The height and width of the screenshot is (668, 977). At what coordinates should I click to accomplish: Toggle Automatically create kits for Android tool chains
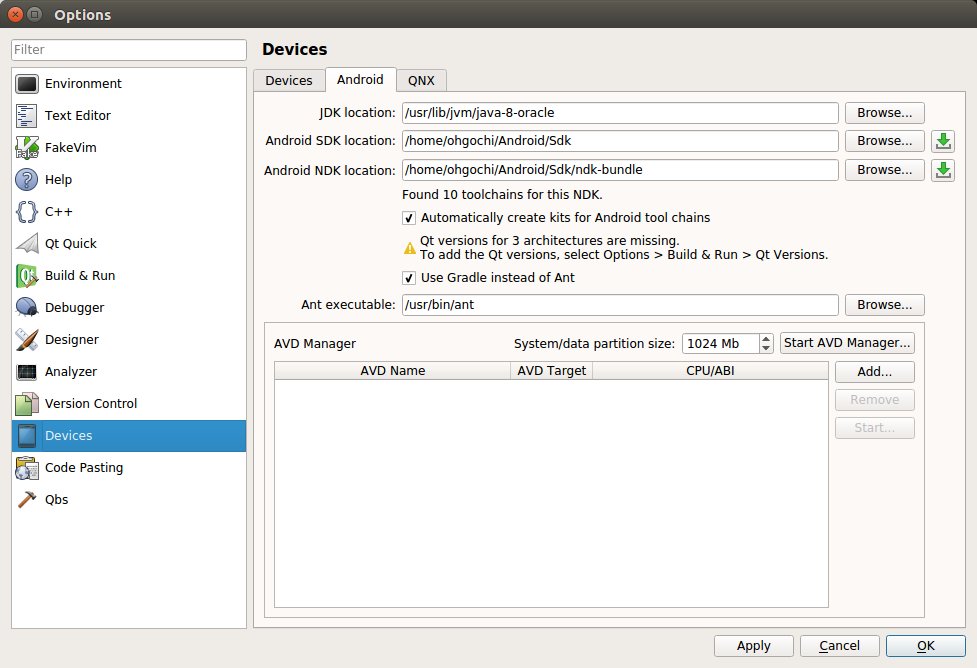pyautogui.click(x=409, y=217)
